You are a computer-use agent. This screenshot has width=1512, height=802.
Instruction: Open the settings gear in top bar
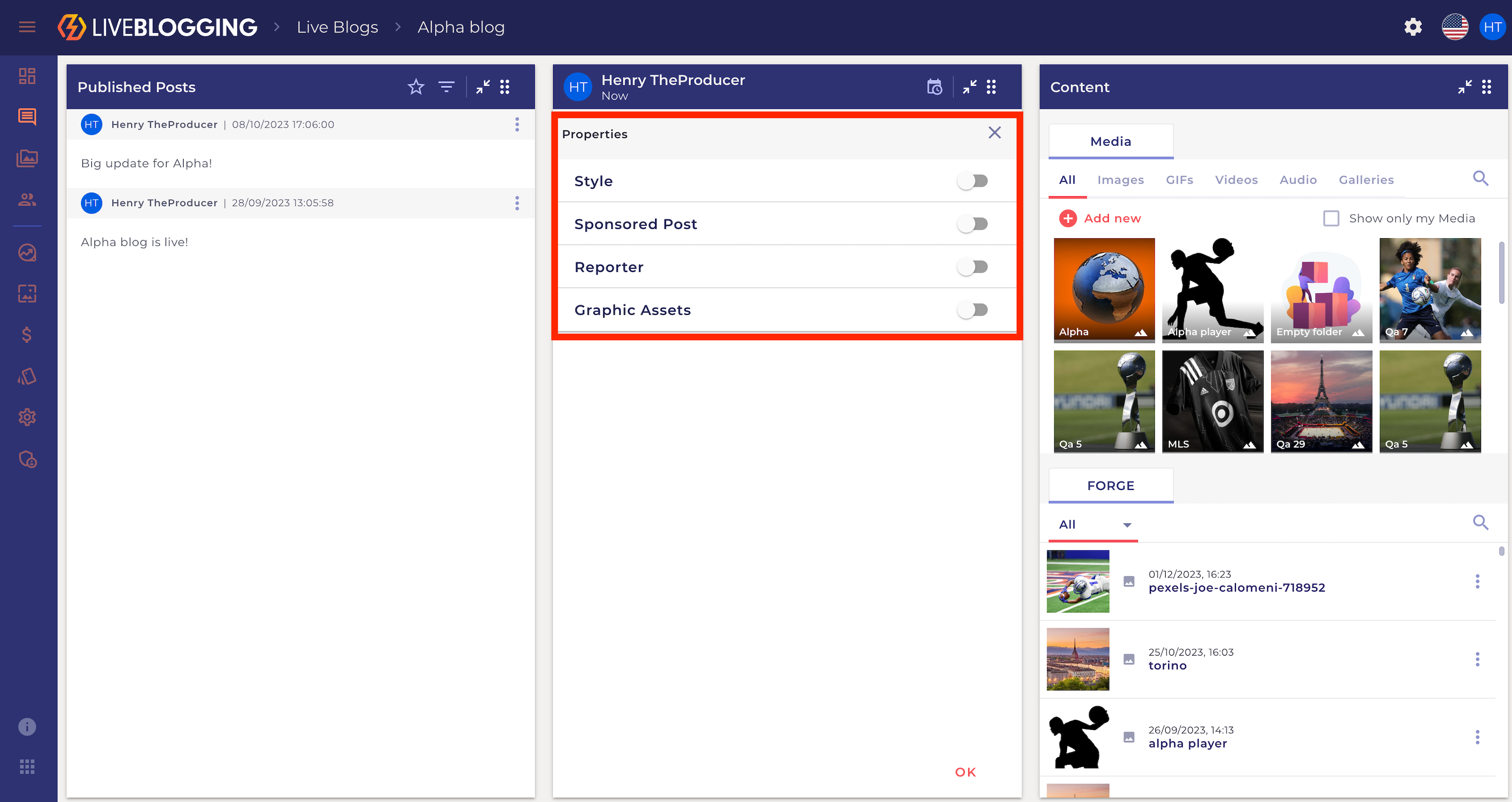(1413, 27)
